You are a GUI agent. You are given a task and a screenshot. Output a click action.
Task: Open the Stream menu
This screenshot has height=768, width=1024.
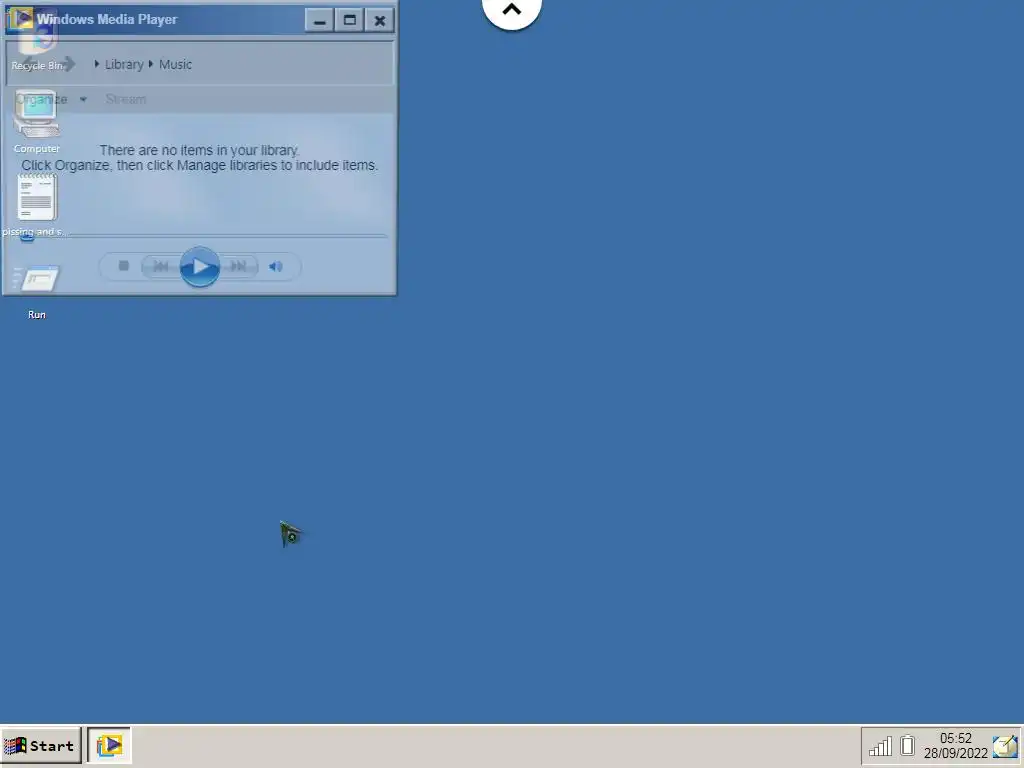click(125, 99)
